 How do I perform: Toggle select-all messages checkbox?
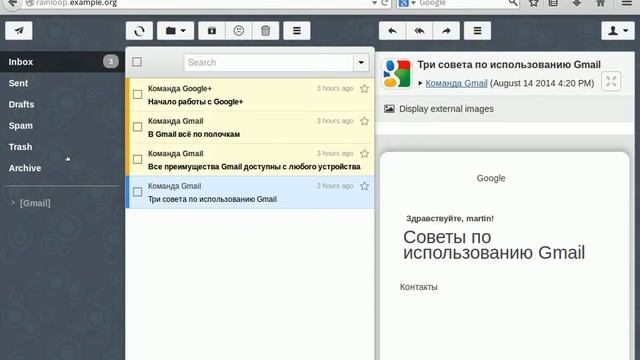coord(137,62)
